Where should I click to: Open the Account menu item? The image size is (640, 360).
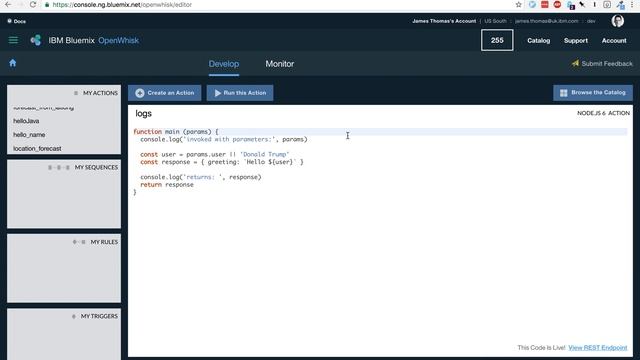tap(614, 40)
